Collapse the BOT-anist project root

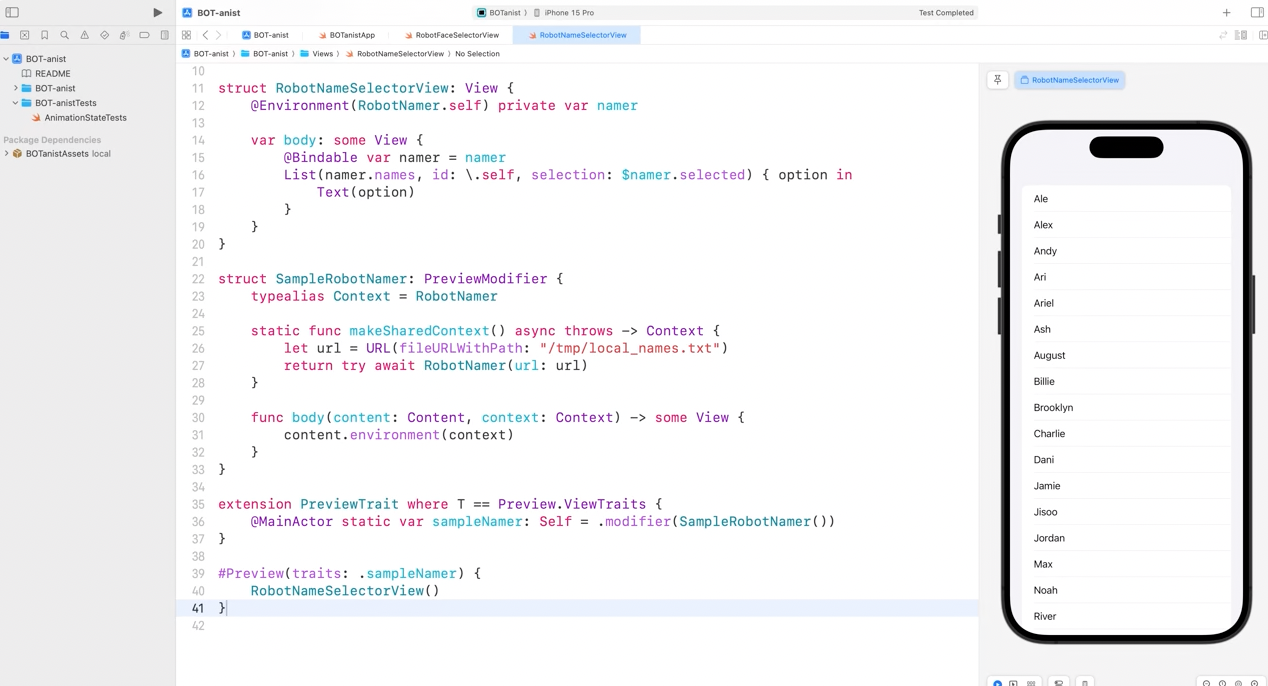[6, 59]
